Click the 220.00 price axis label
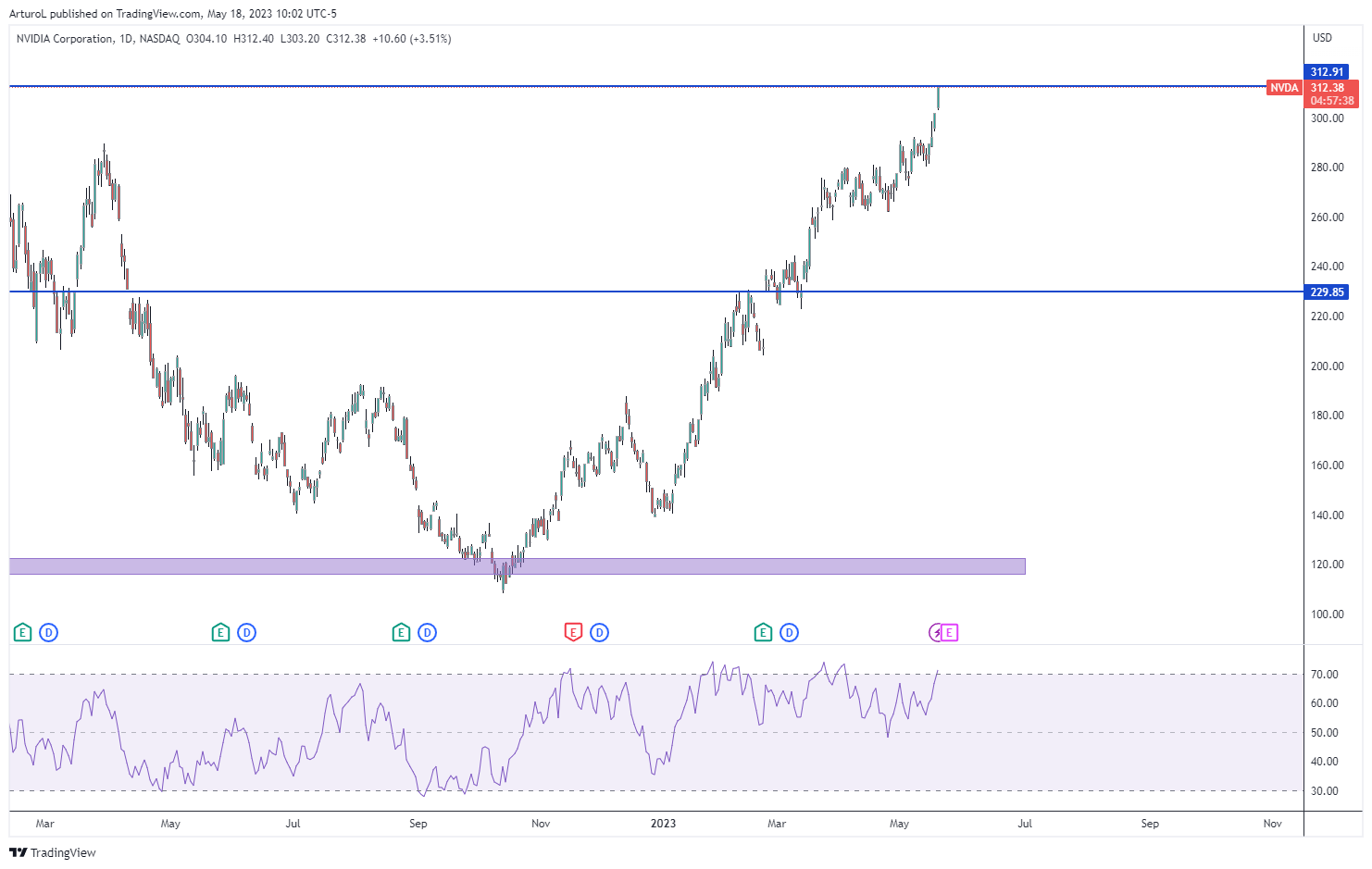Screen dimensions: 1372x869 [1327, 317]
